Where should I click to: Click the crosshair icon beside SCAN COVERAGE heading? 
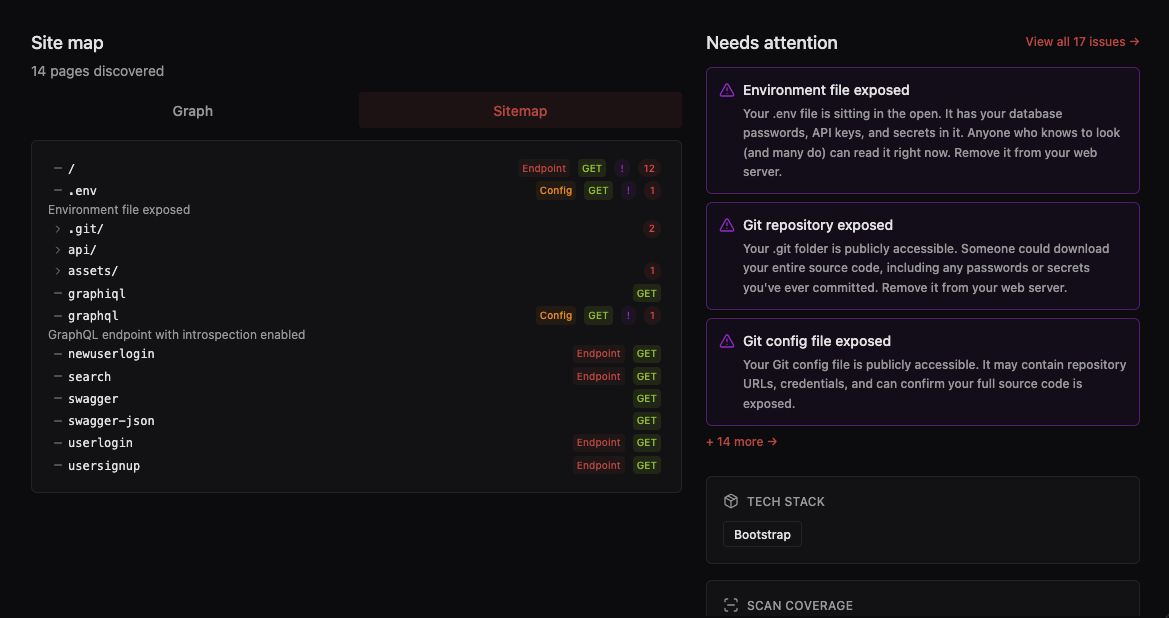(729, 604)
